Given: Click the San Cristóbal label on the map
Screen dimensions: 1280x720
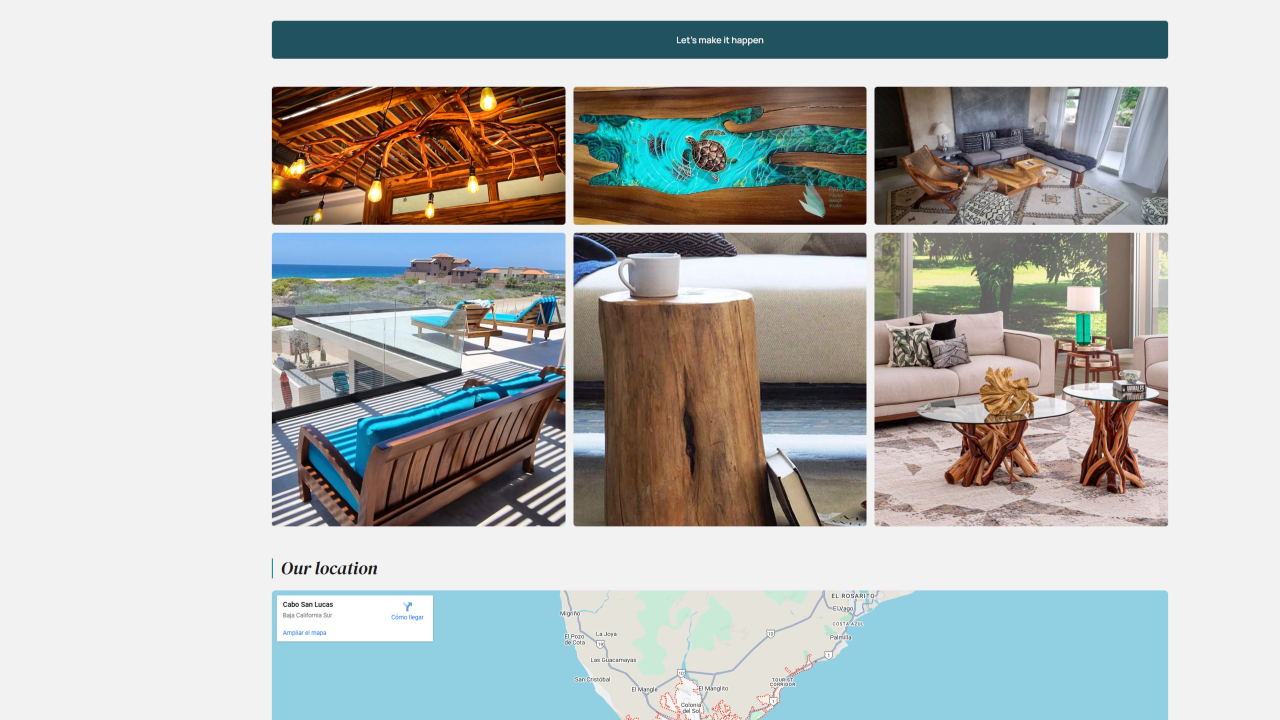Looking at the screenshot, I should click(x=592, y=679).
